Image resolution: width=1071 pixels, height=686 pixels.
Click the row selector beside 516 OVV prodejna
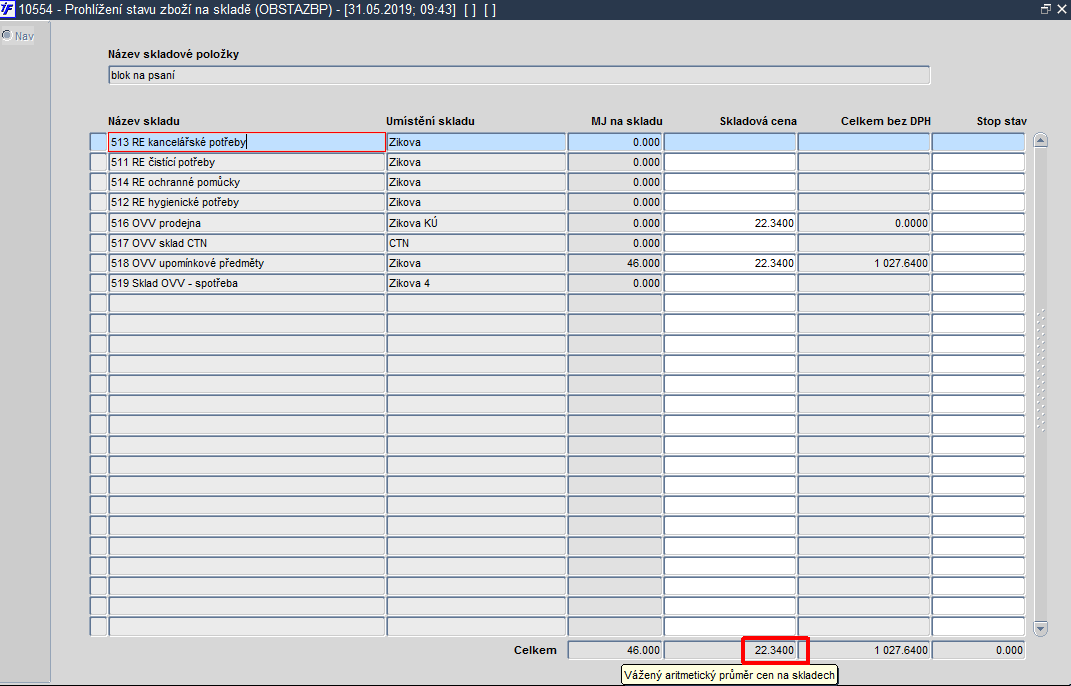pyautogui.click(x=98, y=223)
